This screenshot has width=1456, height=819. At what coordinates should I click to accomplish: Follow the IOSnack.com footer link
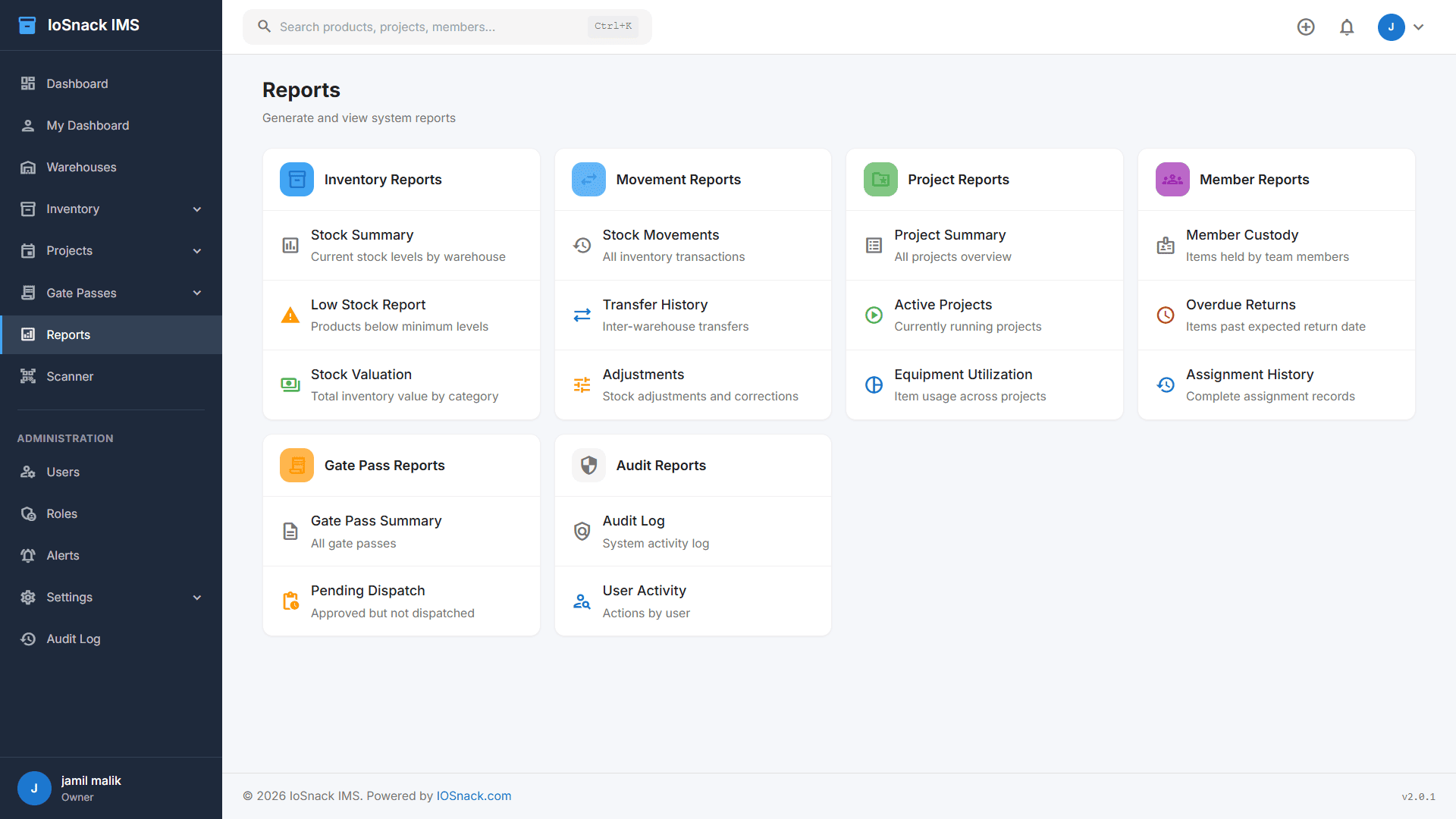474,796
